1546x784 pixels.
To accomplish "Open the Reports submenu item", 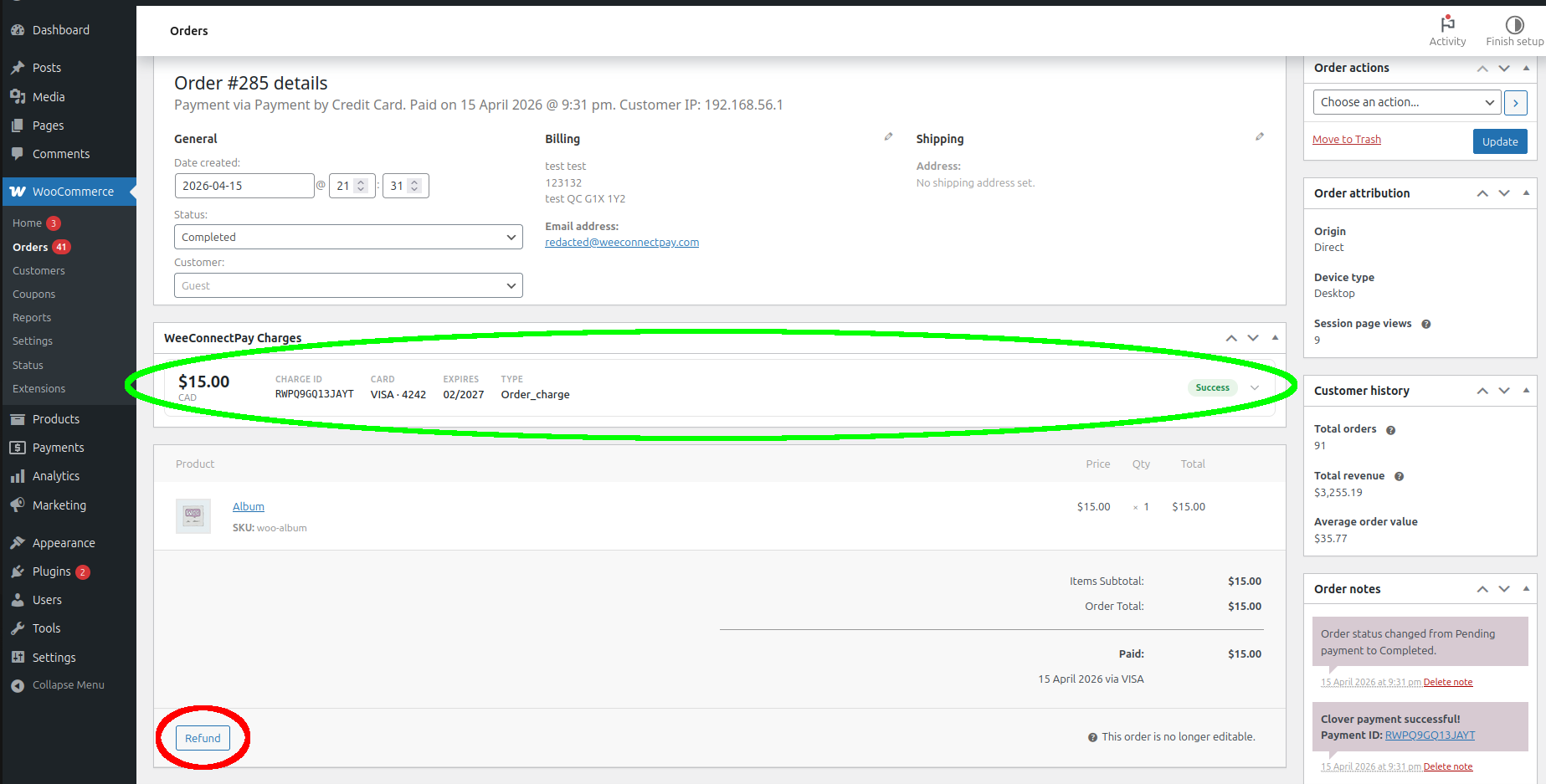I will pyautogui.click(x=32, y=318).
